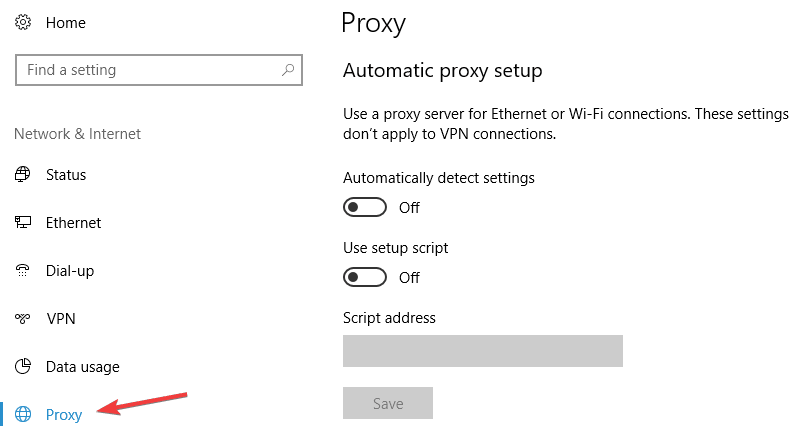Open the Dial-up settings
The height and width of the screenshot is (429, 807).
tap(70, 271)
